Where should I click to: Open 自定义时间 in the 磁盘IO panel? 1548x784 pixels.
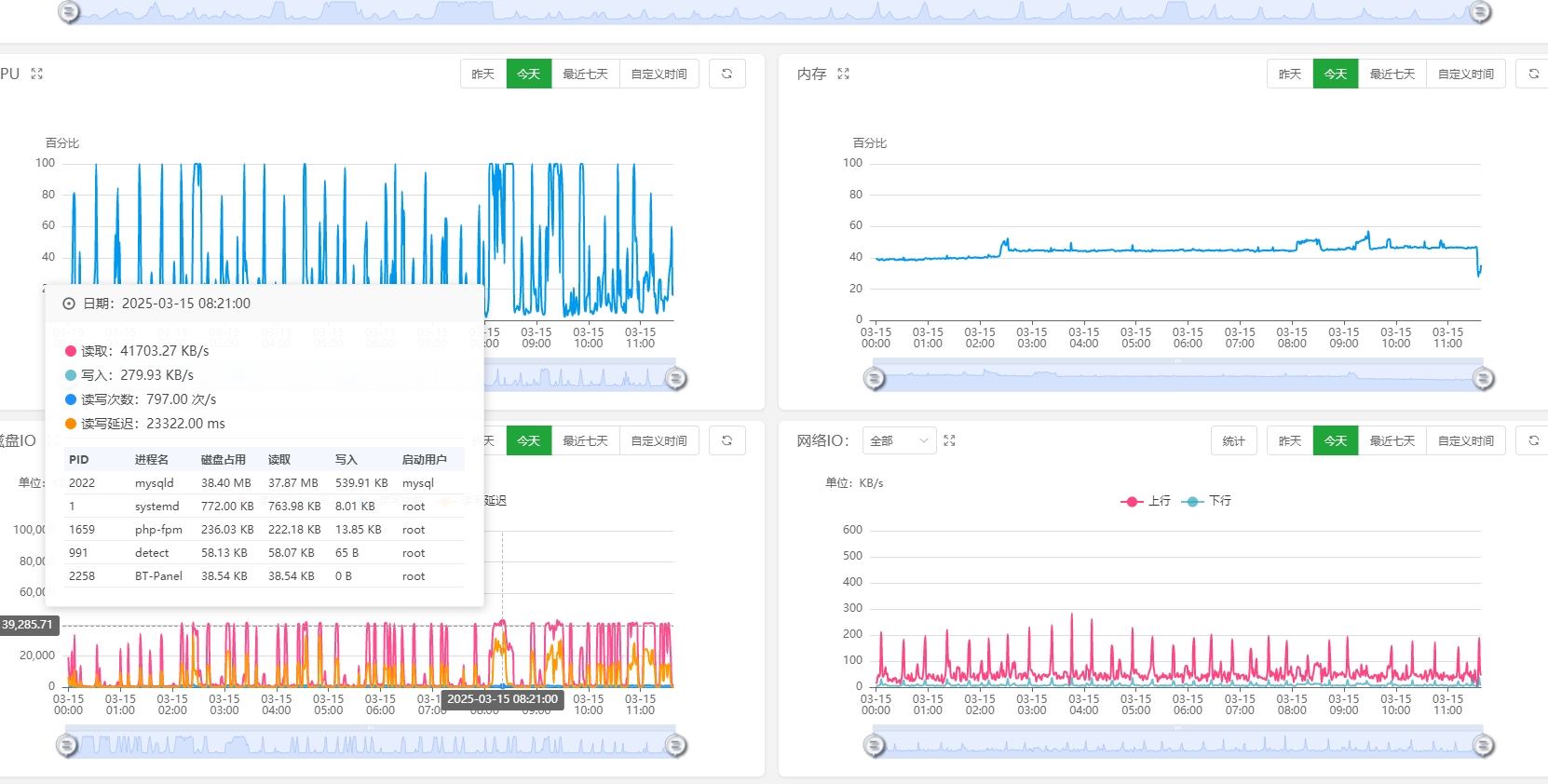(x=659, y=440)
